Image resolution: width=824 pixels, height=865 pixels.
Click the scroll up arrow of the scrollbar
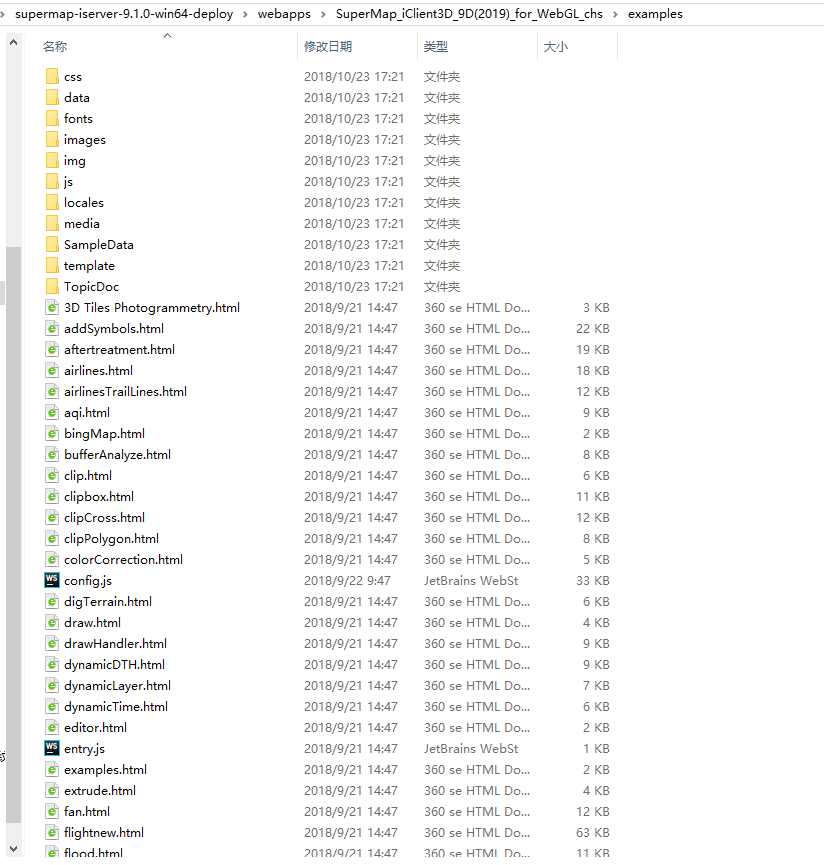13,42
